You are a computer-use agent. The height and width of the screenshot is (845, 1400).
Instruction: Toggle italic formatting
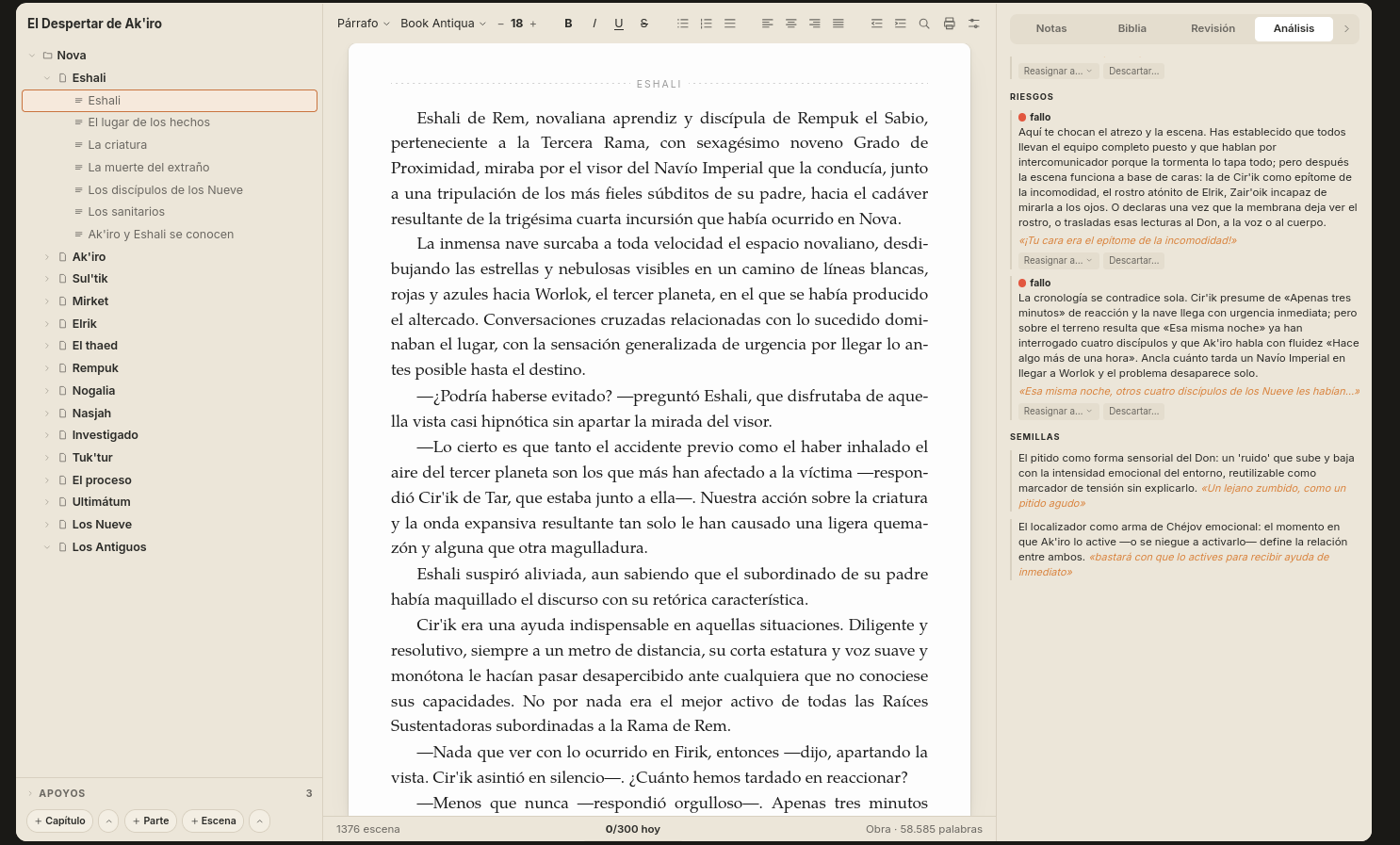594,24
